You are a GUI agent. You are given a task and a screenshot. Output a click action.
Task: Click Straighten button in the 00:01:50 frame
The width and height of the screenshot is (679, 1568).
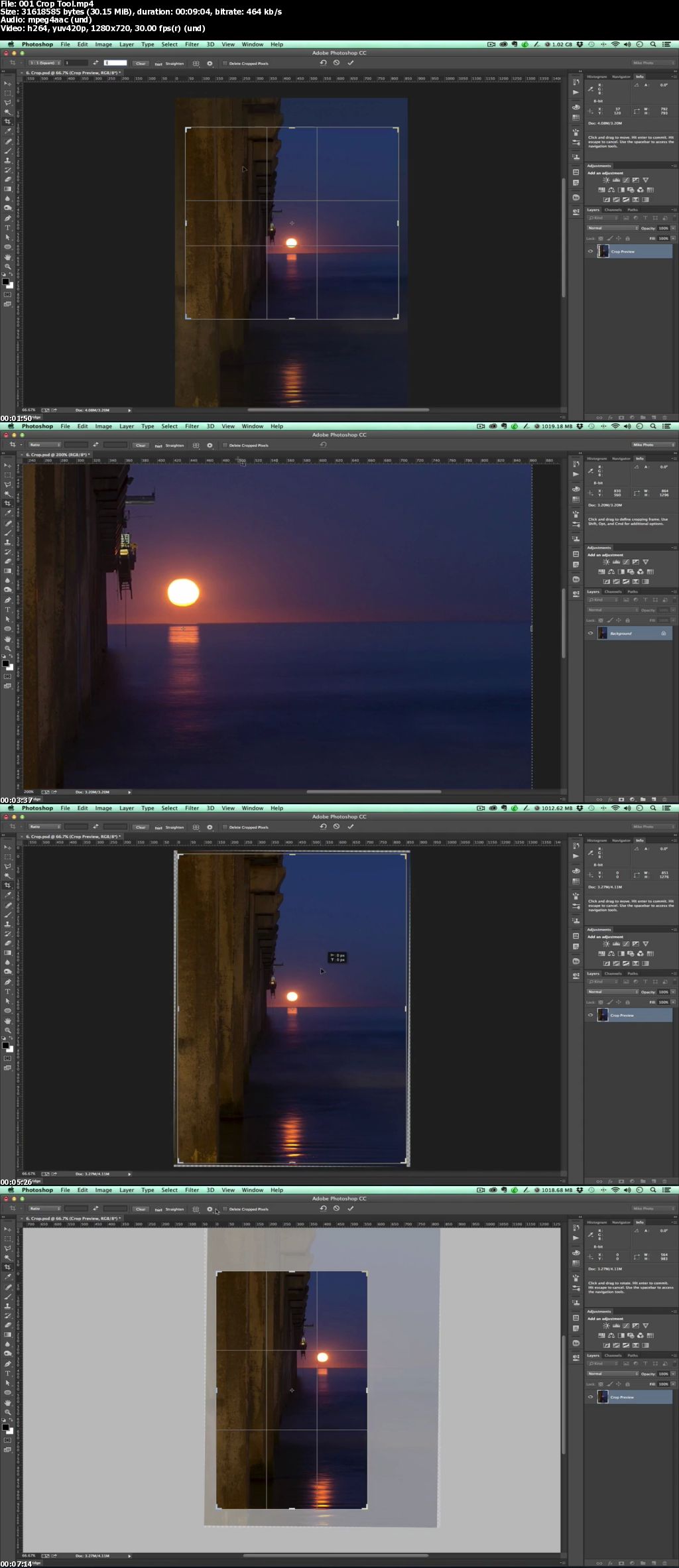tap(170, 64)
